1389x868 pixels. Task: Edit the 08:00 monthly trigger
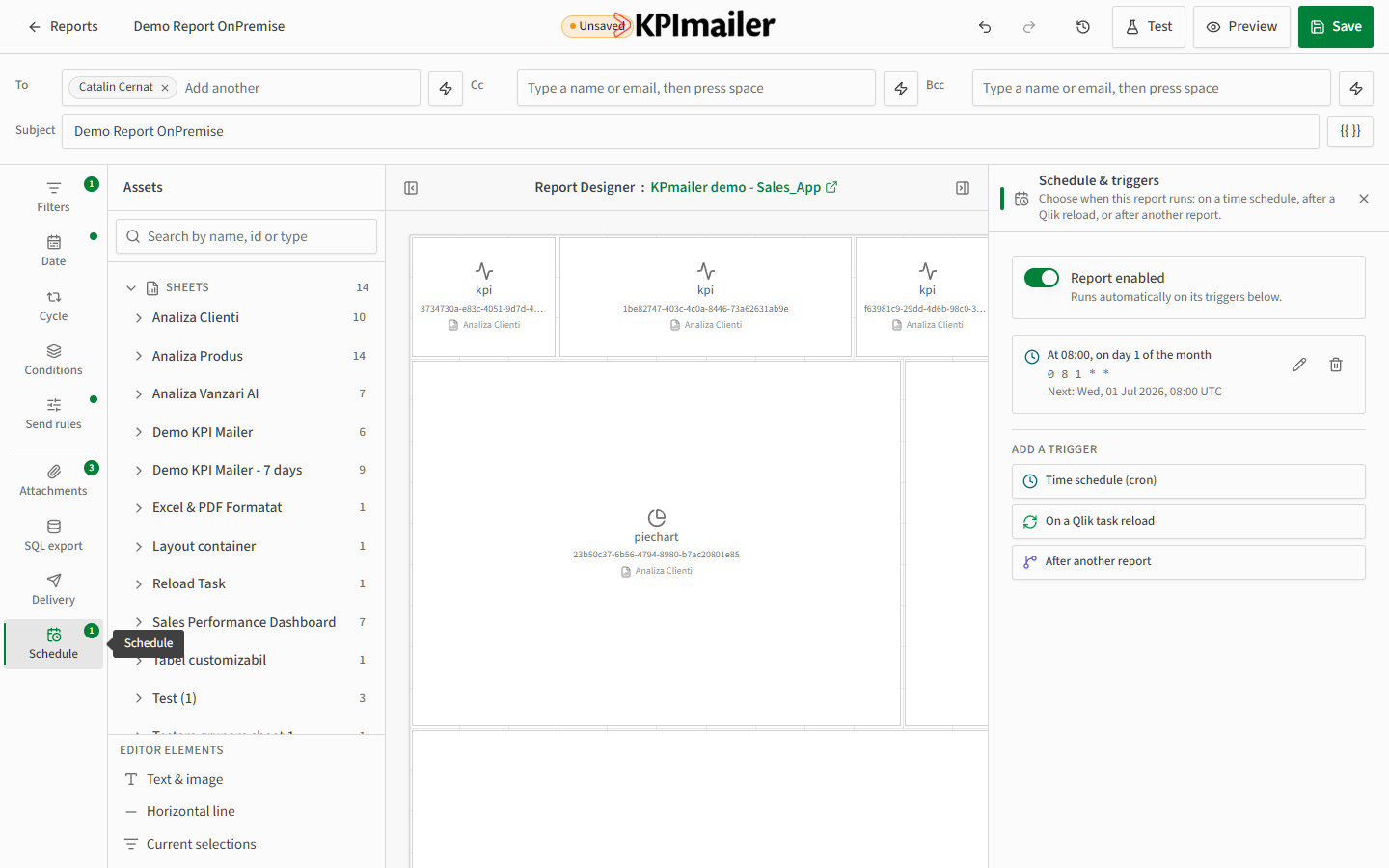[1299, 365]
